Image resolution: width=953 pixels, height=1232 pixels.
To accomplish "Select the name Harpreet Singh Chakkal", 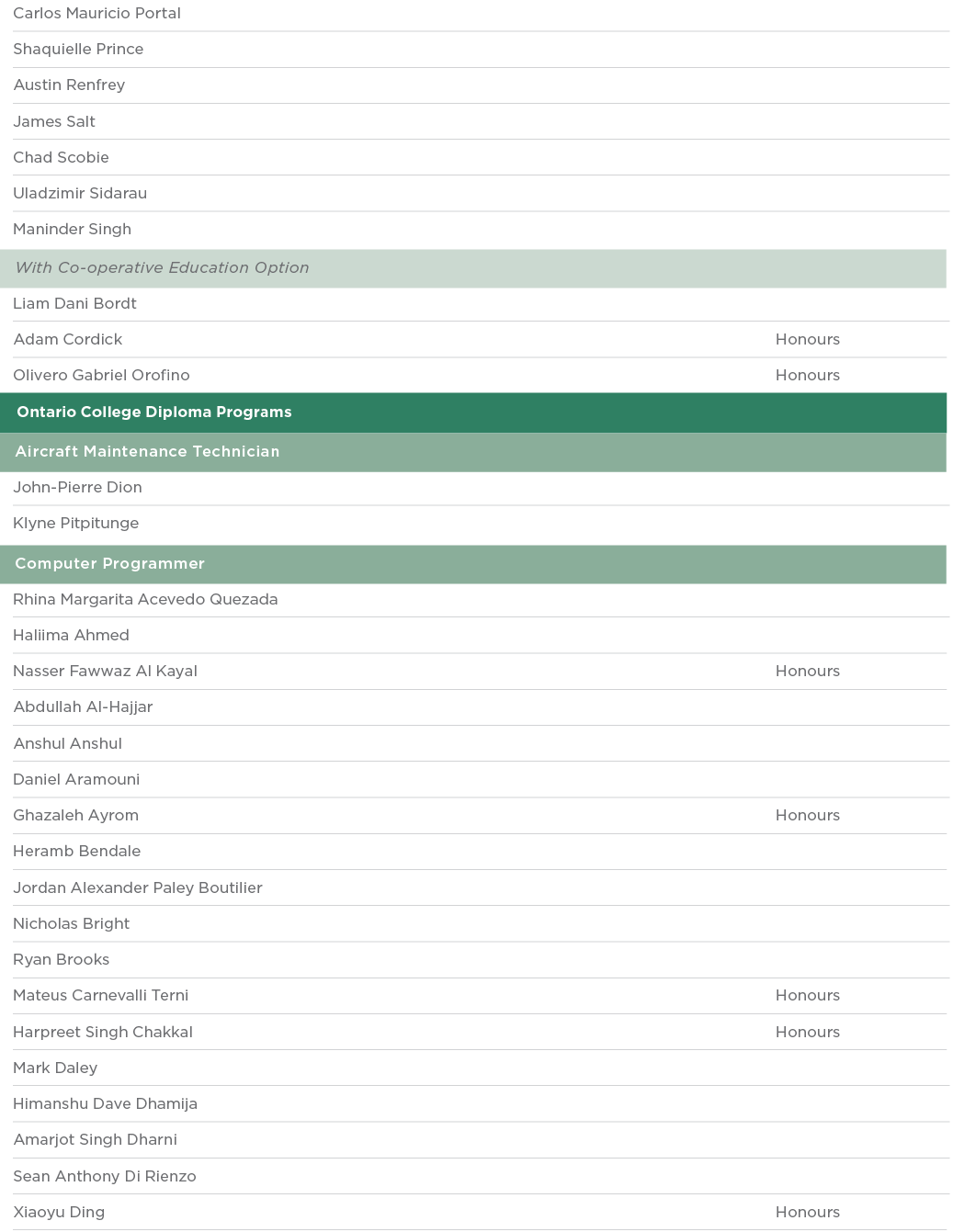I will (103, 1033).
